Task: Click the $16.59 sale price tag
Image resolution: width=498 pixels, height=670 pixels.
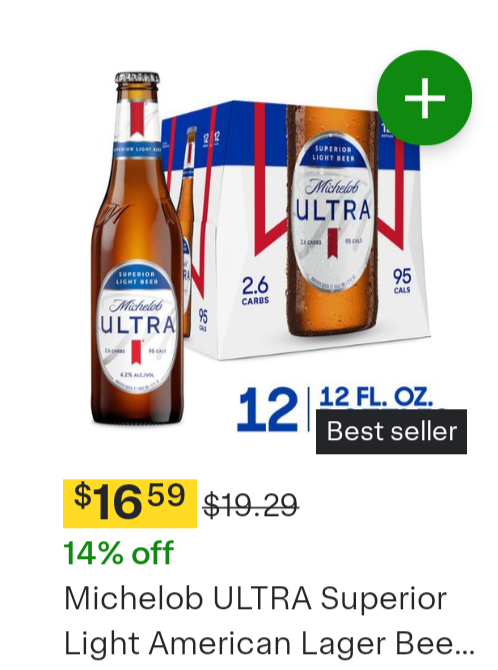Action: click(130, 503)
